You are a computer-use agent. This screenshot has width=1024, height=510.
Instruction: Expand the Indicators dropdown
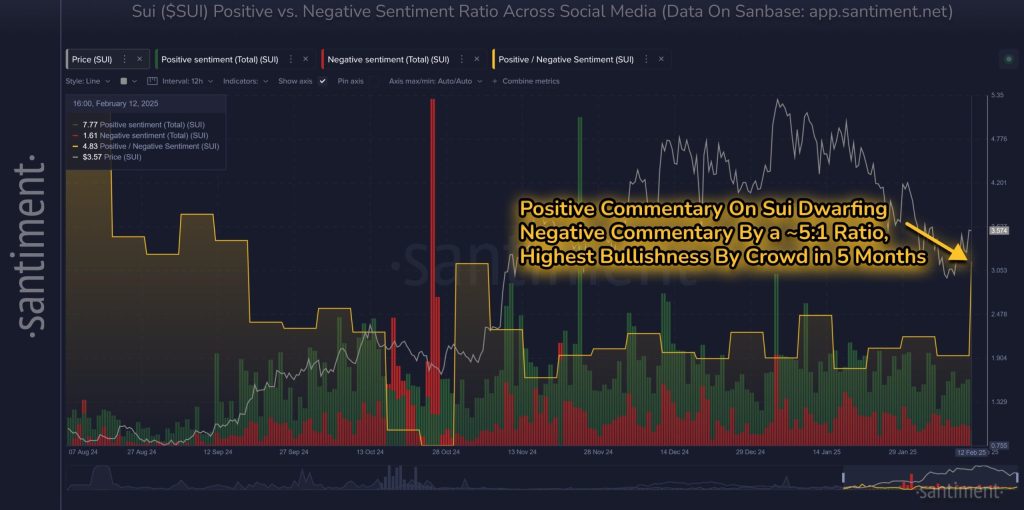point(246,81)
